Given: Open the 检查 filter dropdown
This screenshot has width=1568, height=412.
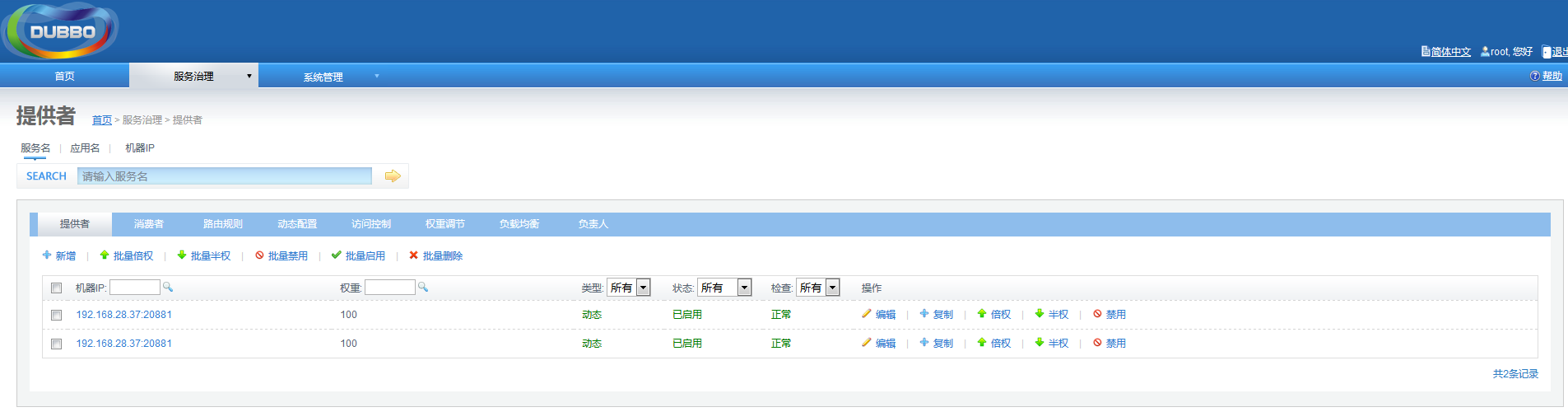Looking at the screenshot, I should point(818,288).
